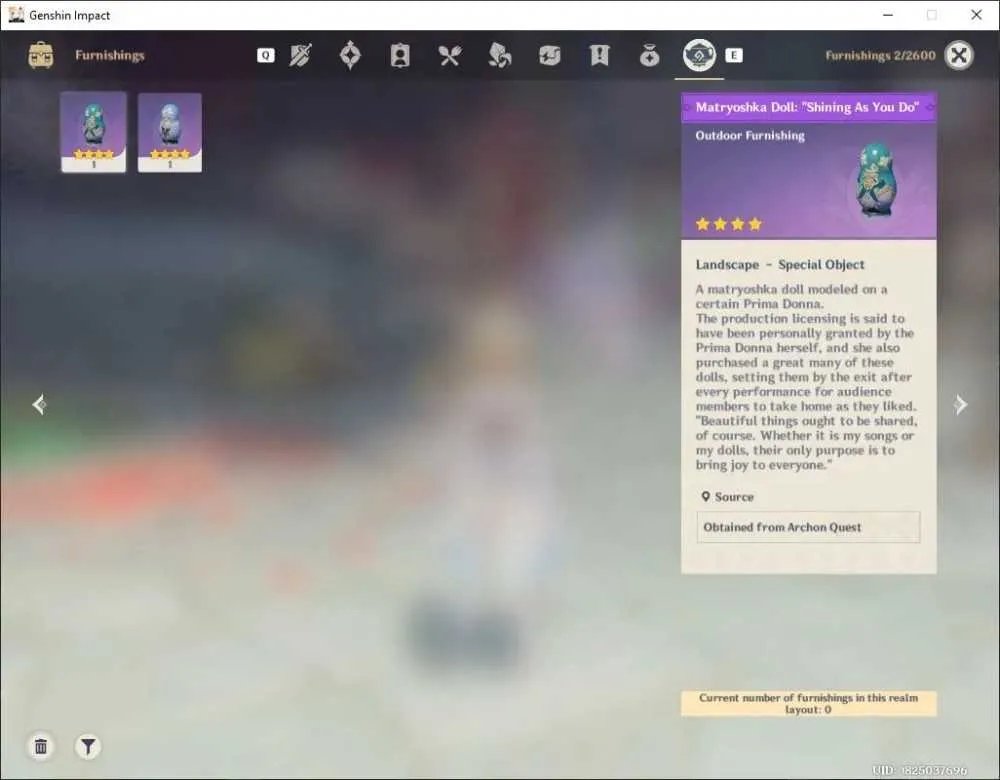Click the "Furnishings" heading beside the backpack
The image size is (1000, 780).
coord(110,55)
